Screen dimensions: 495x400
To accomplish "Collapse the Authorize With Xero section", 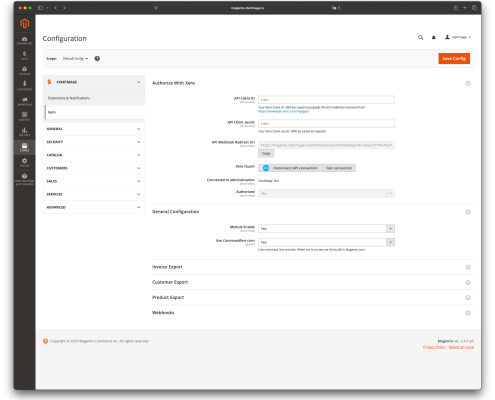I will (468, 83).
